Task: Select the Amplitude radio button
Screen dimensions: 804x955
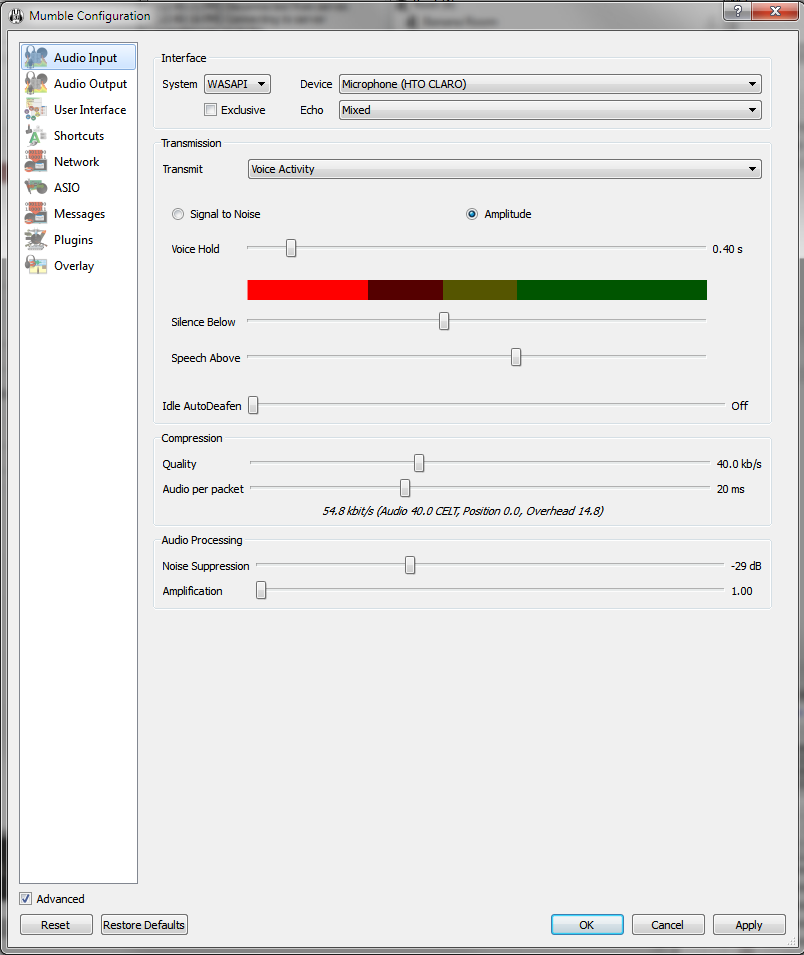Action: pyautogui.click(x=472, y=214)
